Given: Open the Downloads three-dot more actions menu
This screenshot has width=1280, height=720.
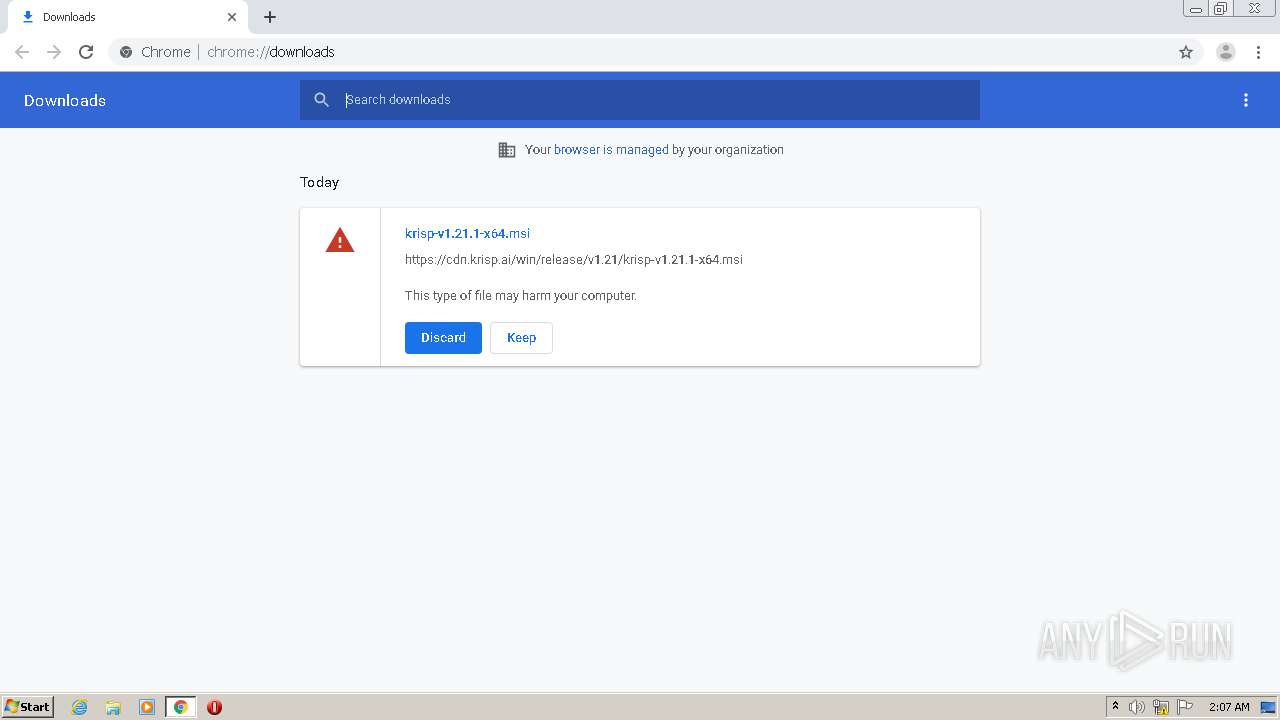Looking at the screenshot, I should [1246, 100].
